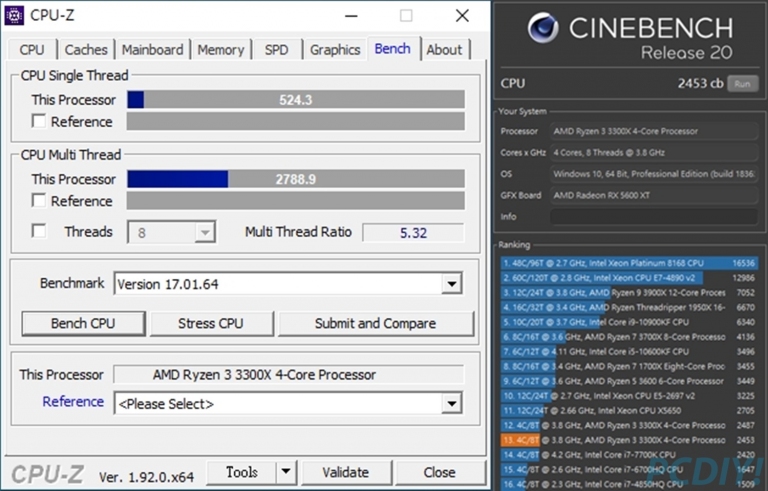Image resolution: width=768 pixels, height=491 pixels.
Task: Tick the Threads checkbox
Action: click(x=39, y=231)
